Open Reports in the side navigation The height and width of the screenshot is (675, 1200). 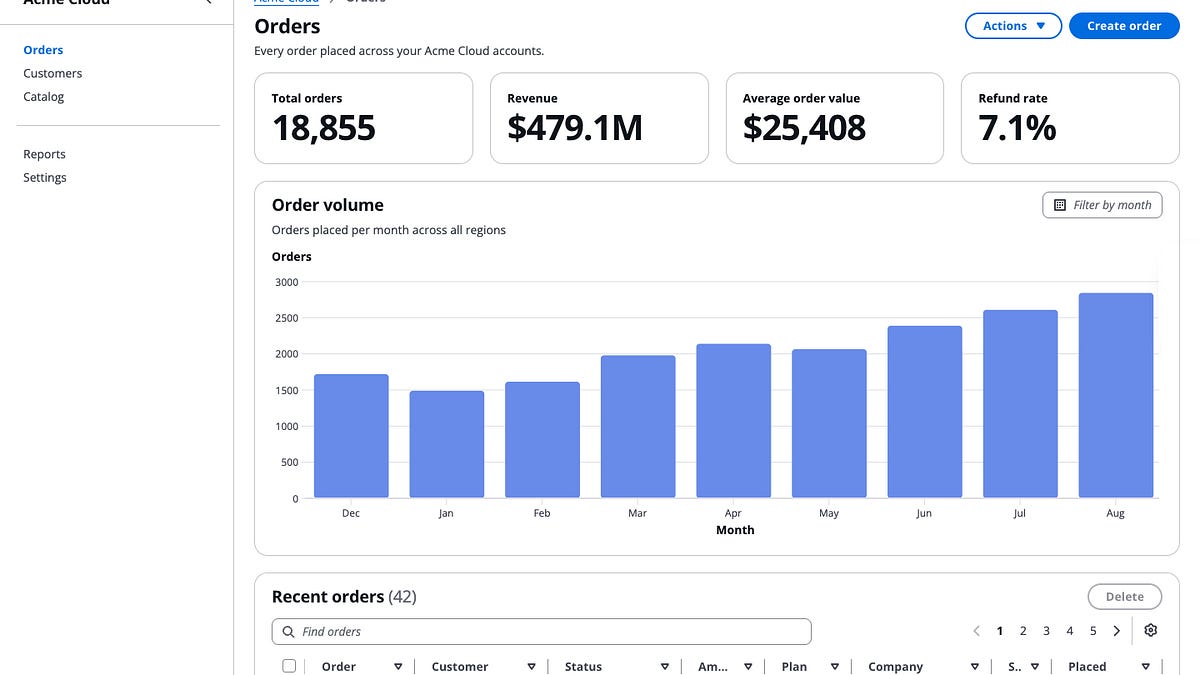44,154
